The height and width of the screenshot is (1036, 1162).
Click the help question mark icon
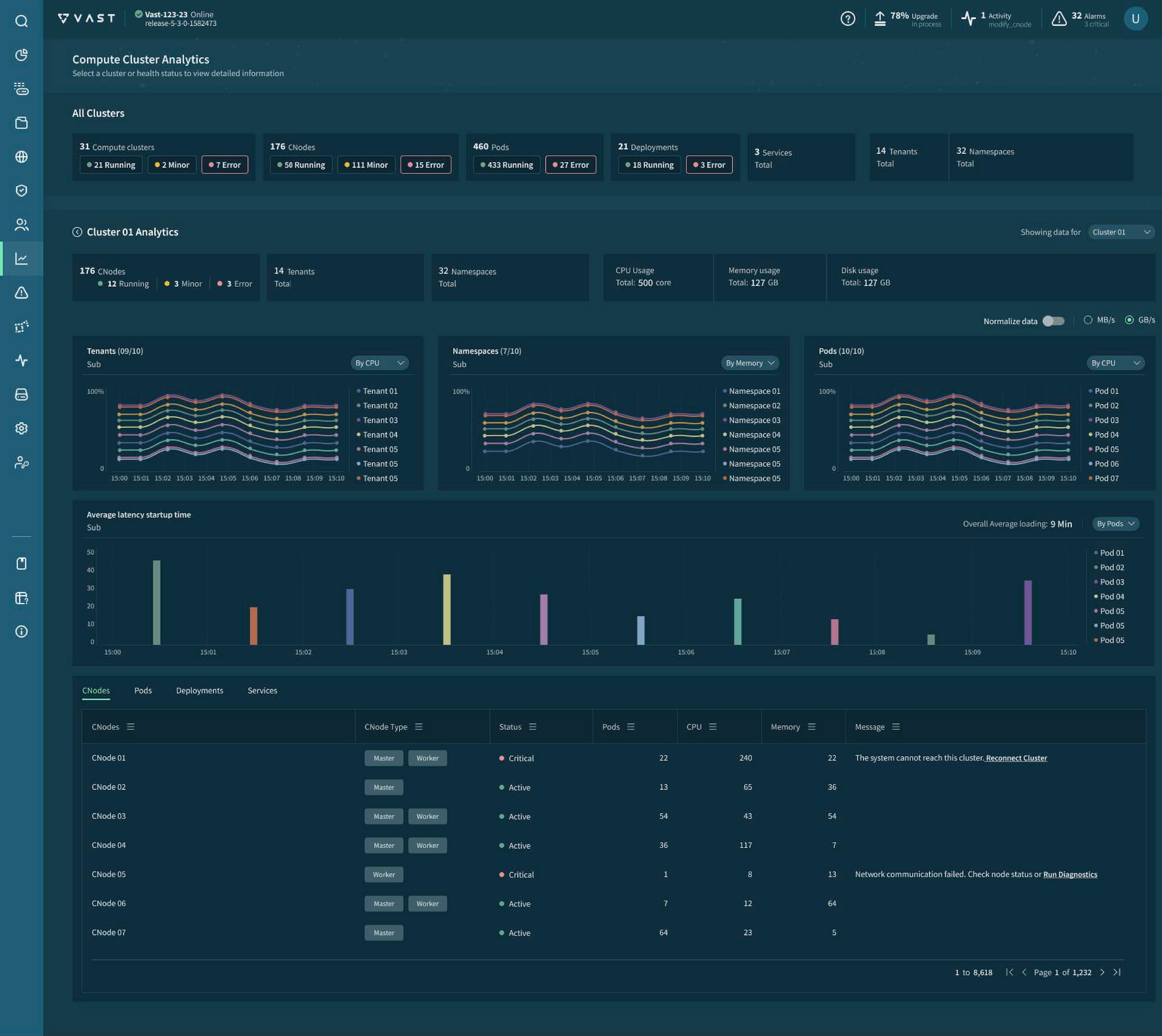[848, 19]
